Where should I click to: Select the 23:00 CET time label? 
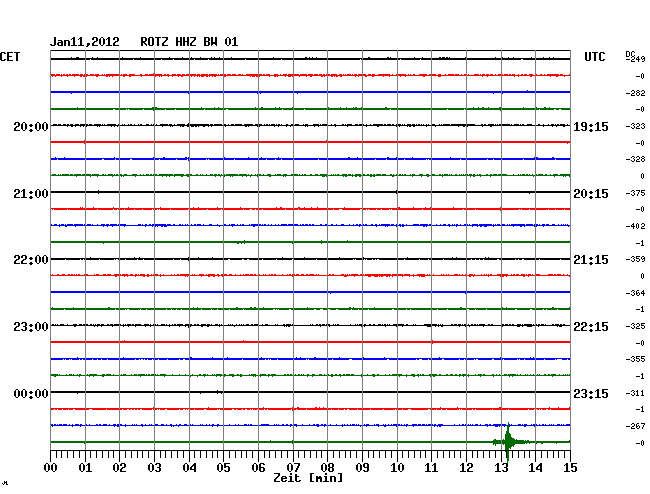31,327
